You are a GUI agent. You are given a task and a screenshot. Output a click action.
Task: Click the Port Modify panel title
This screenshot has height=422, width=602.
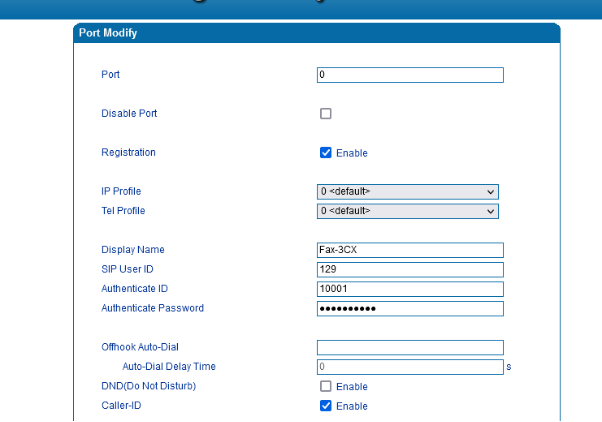click(x=108, y=33)
